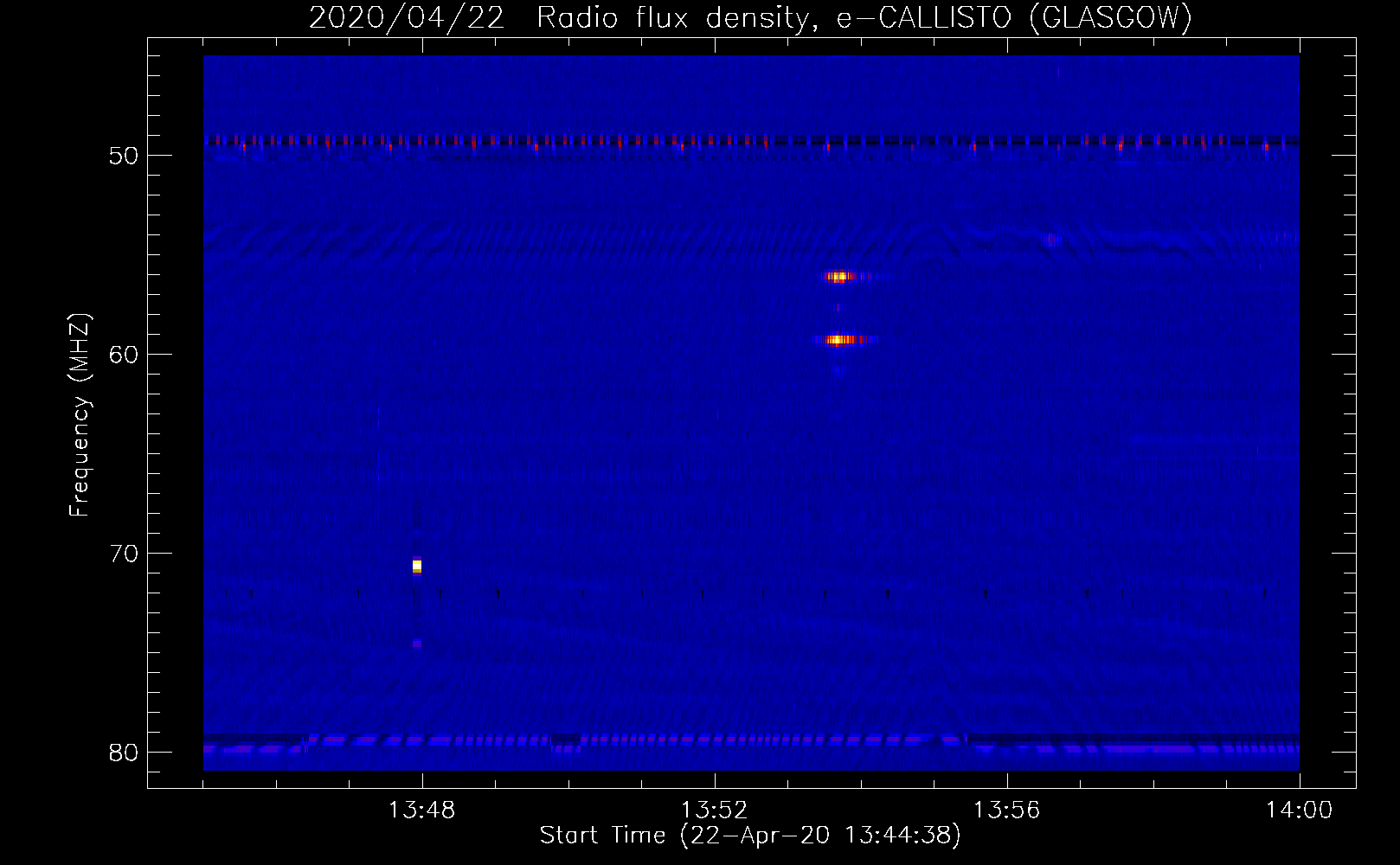The height and width of the screenshot is (865, 1400).
Task: Click the 14:00 time tick label
Action: click(1299, 811)
